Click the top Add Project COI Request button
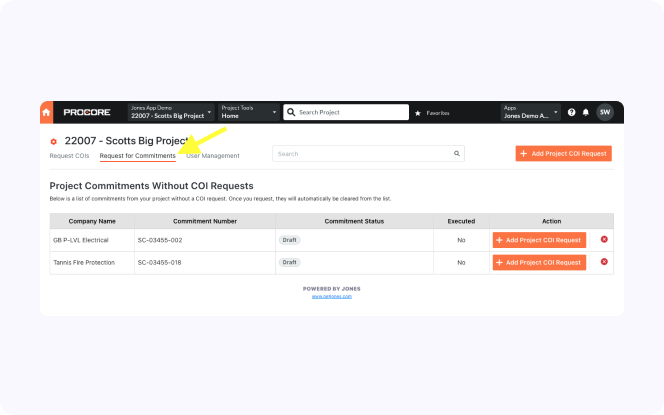 (564, 154)
